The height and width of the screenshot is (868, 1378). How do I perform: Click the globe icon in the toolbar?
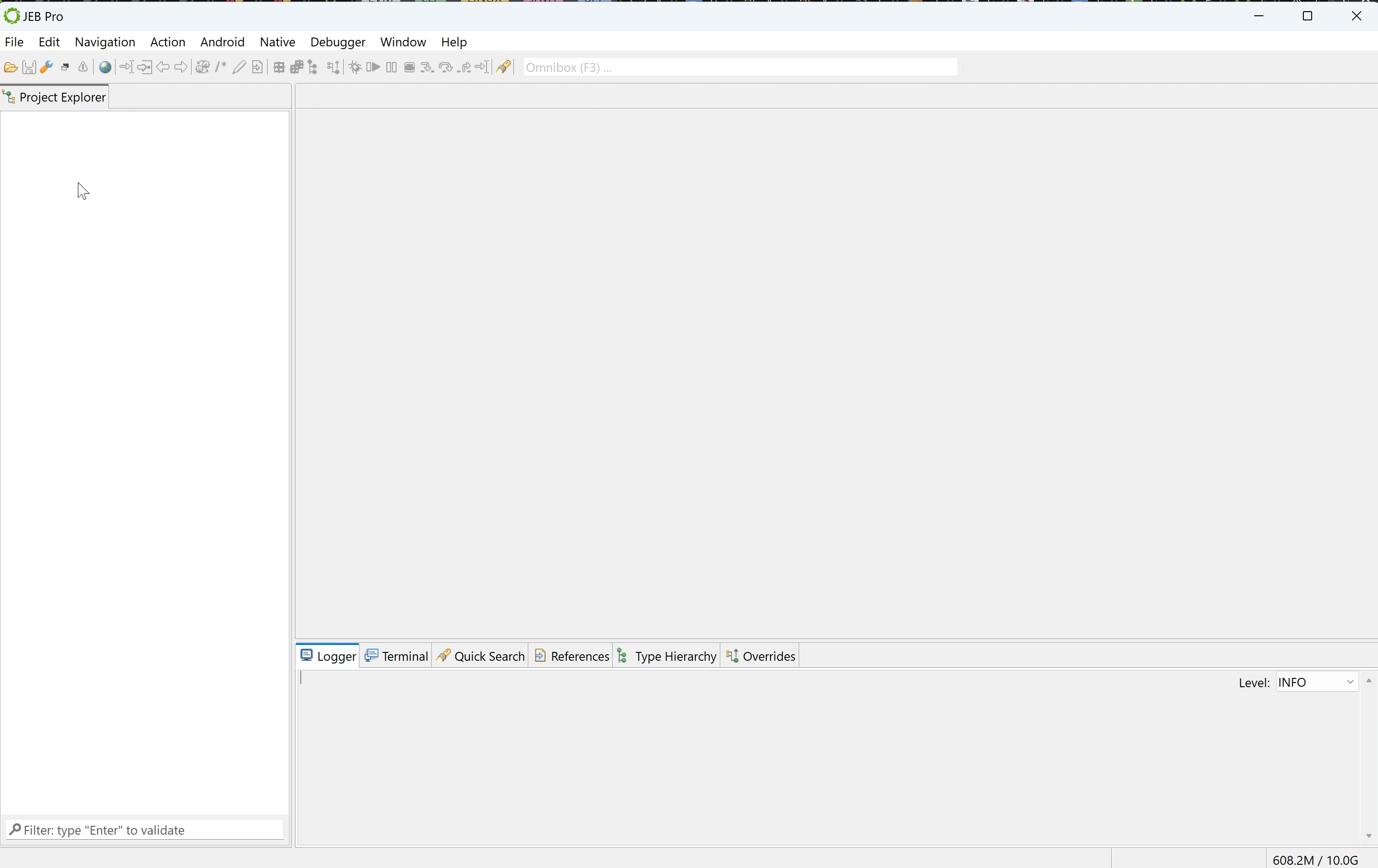(105, 68)
